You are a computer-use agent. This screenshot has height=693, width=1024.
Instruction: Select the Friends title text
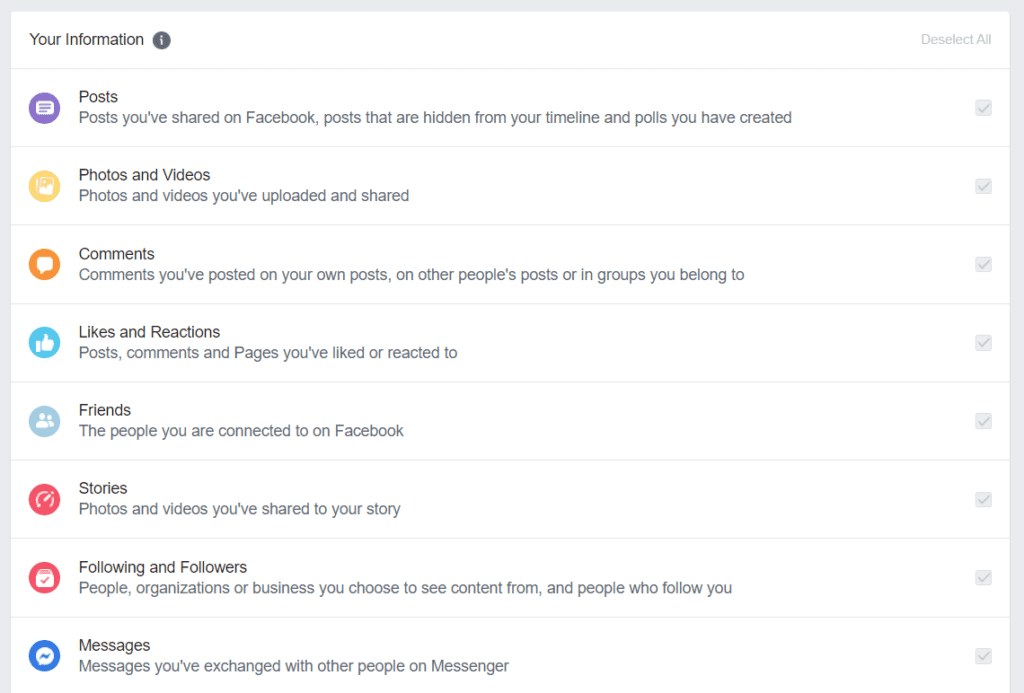click(104, 410)
